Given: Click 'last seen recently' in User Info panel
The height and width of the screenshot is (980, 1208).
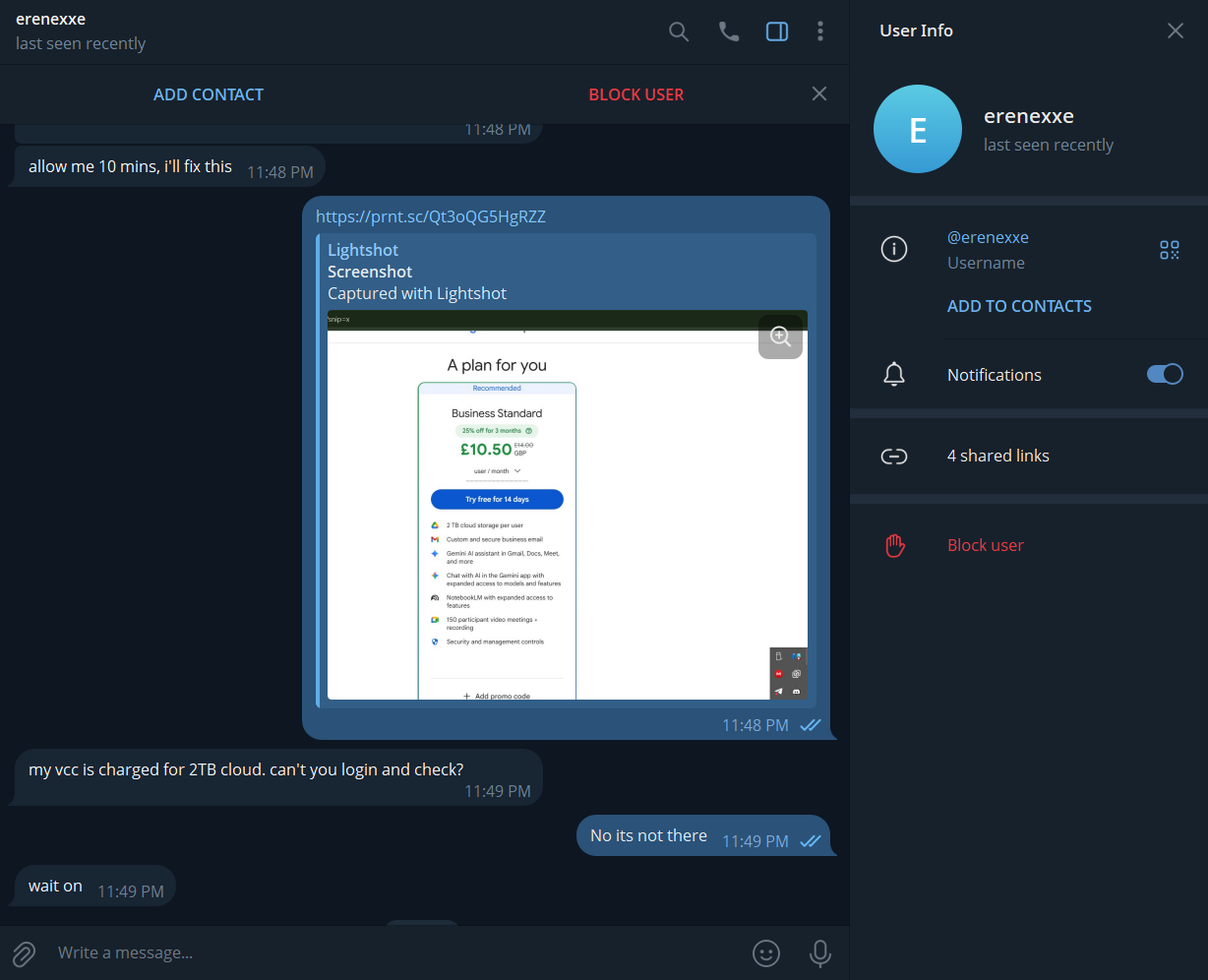Looking at the screenshot, I should (1049, 145).
